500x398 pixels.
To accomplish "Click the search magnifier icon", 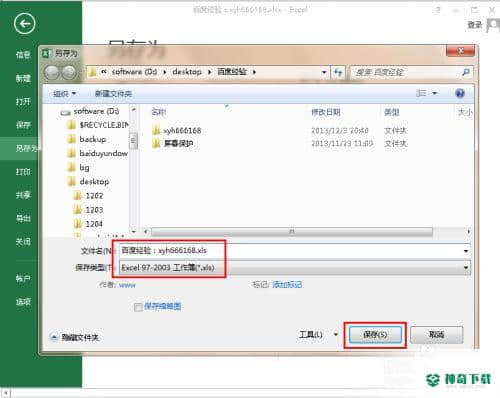I will click(x=466, y=72).
